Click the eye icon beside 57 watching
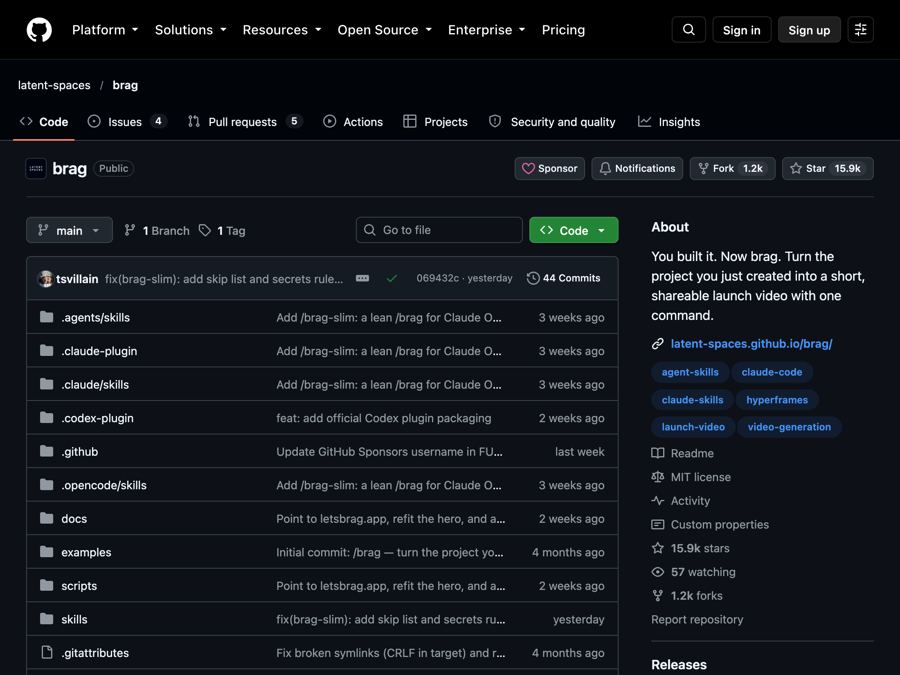The width and height of the screenshot is (900, 675). coord(658,572)
